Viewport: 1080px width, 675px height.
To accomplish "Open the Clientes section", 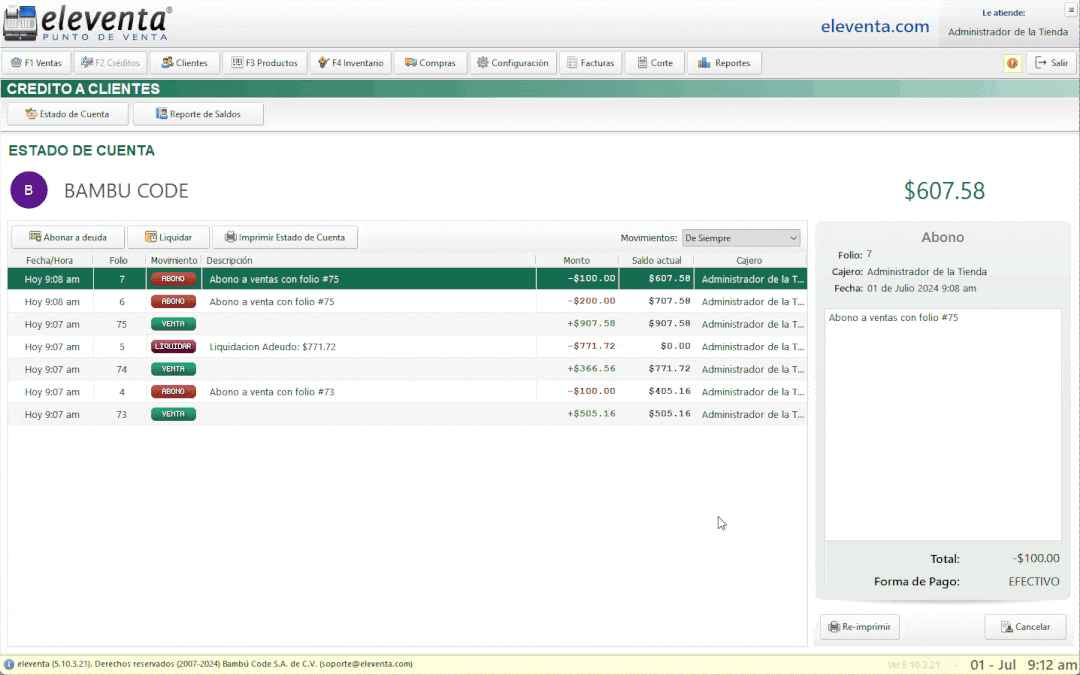I will (x=185, y=63).
